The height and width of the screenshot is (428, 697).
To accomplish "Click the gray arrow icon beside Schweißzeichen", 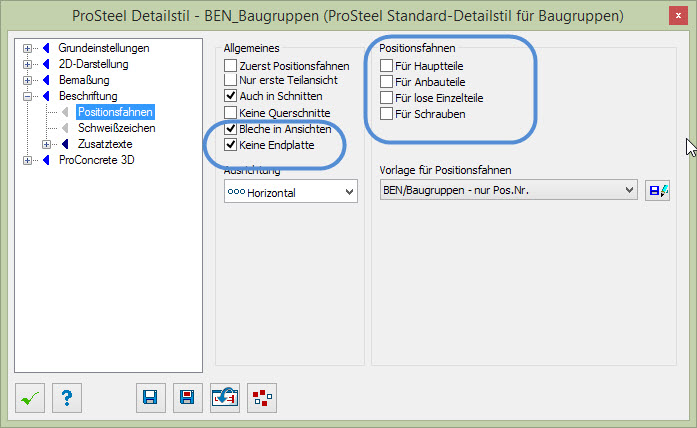I will pos(65,128).
